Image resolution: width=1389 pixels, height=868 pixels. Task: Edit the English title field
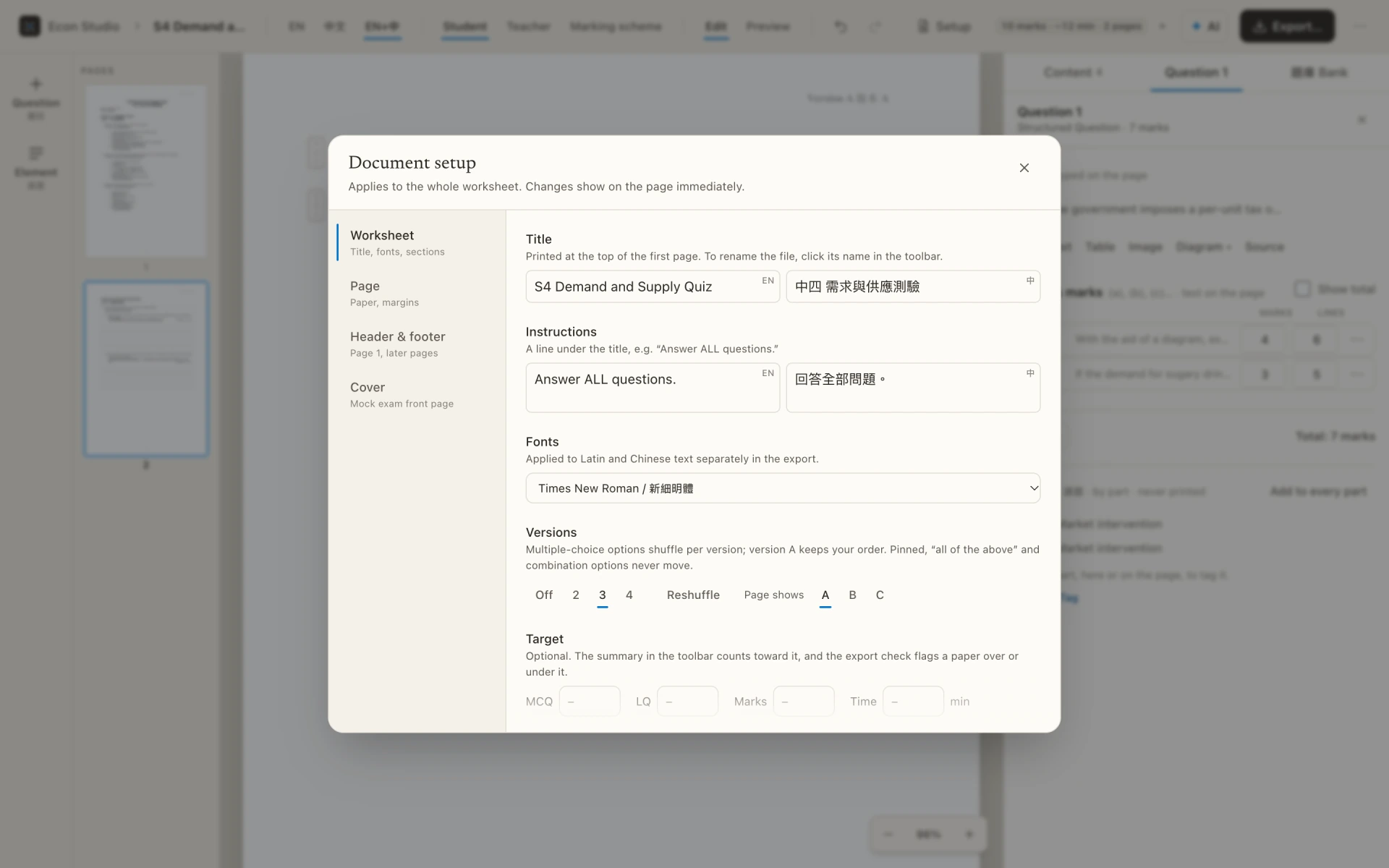(x=653, y=286)
